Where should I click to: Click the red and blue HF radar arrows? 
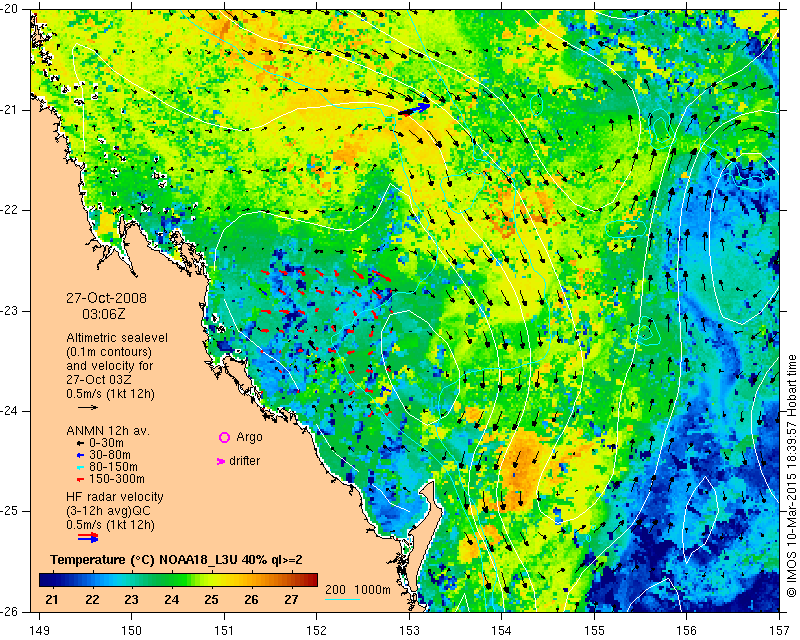[88, 537]
